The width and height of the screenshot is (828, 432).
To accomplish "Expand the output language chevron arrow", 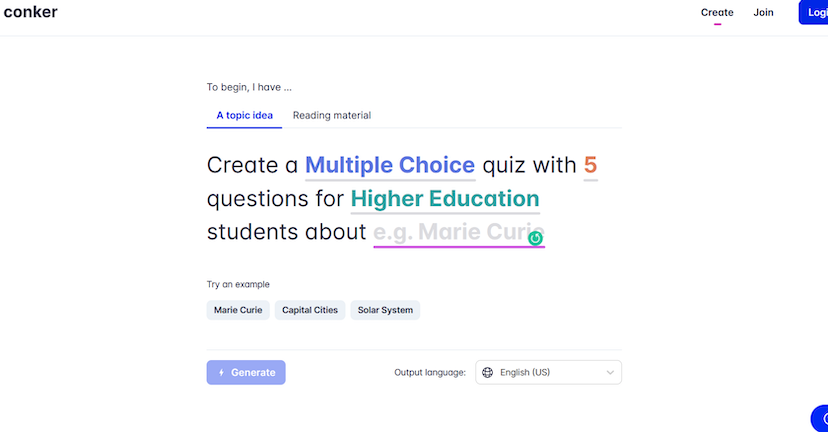I will pos(610,373).
